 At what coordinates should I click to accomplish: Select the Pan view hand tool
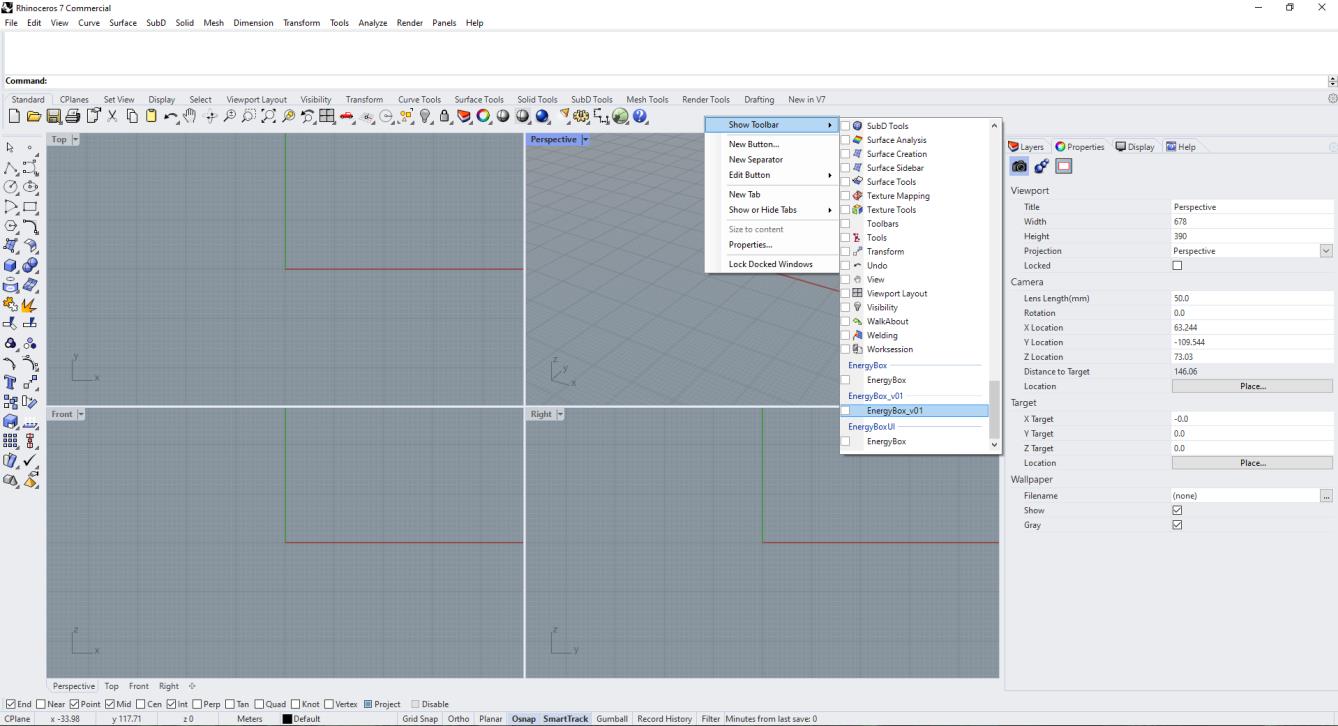190,117
